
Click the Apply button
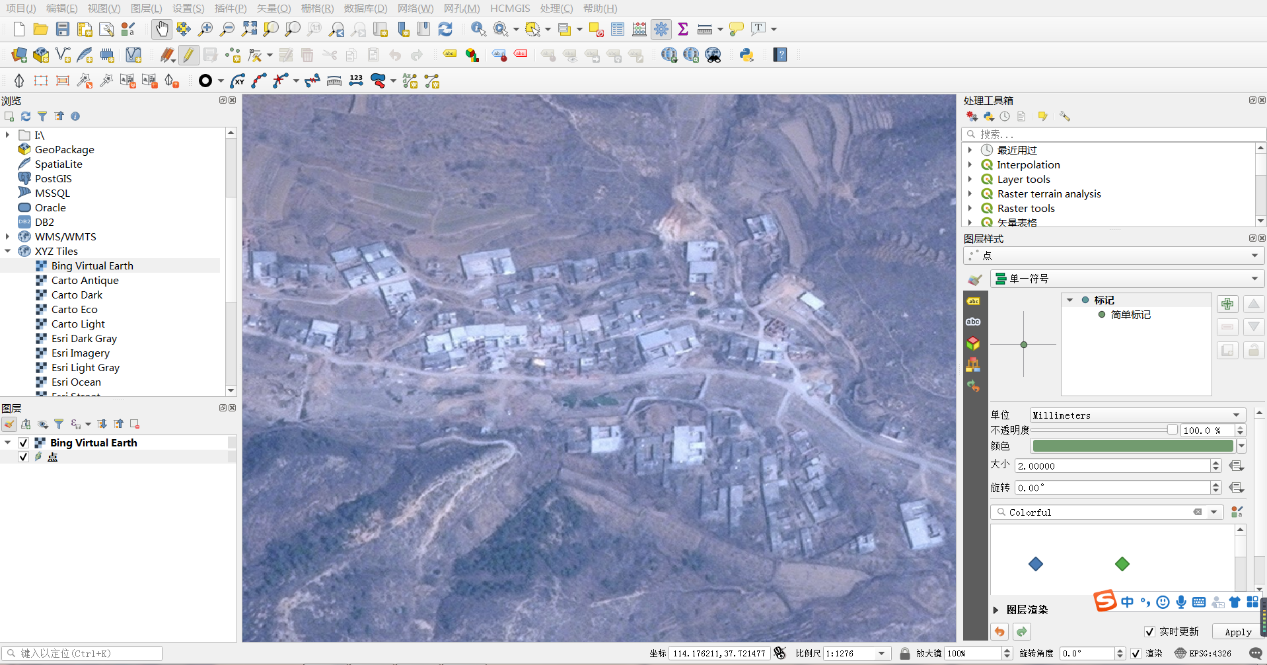(x=1238, y=632)
